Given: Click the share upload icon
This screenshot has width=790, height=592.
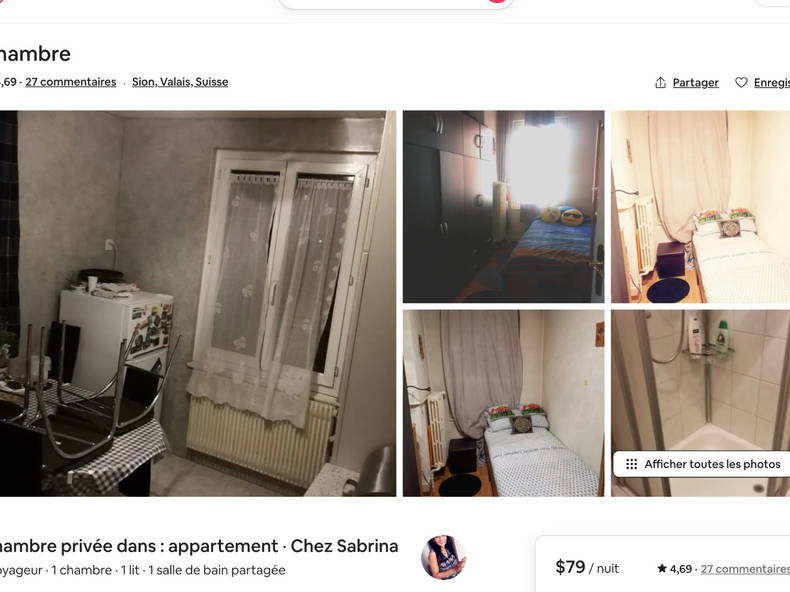Looking at the screenshot, I should click(x=660, y=82).
